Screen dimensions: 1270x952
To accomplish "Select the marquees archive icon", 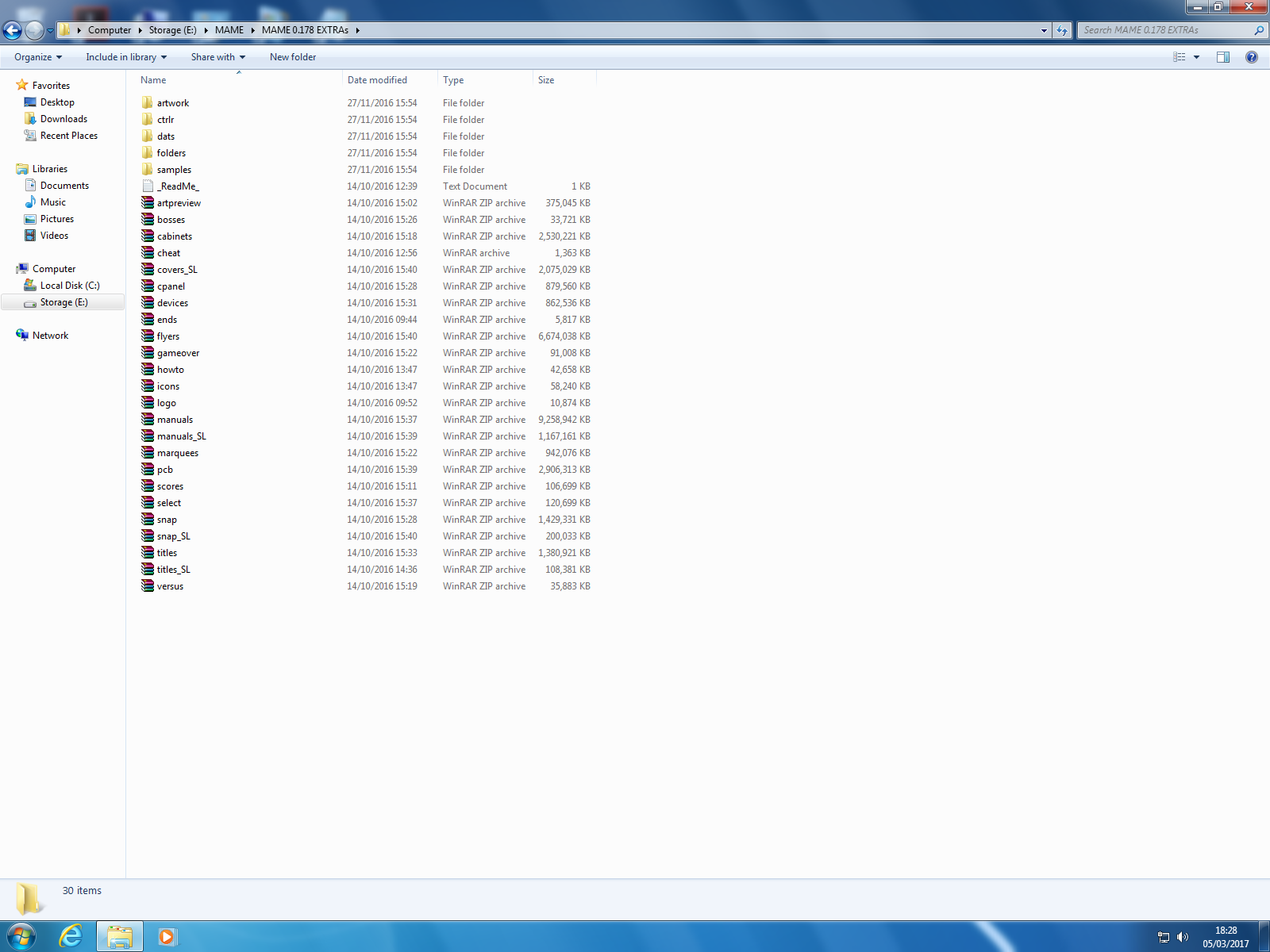I will [x=148, y=453].
